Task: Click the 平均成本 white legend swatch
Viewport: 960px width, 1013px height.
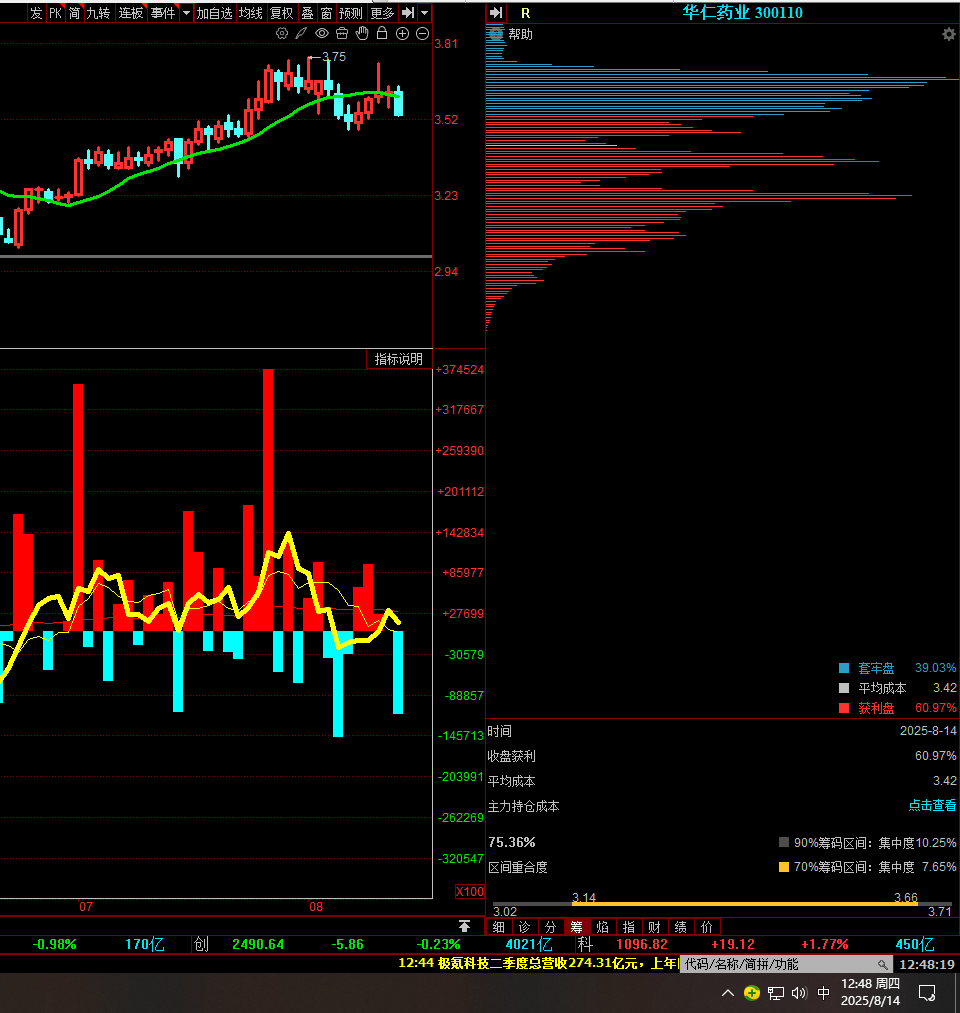Action: [844, 688]
